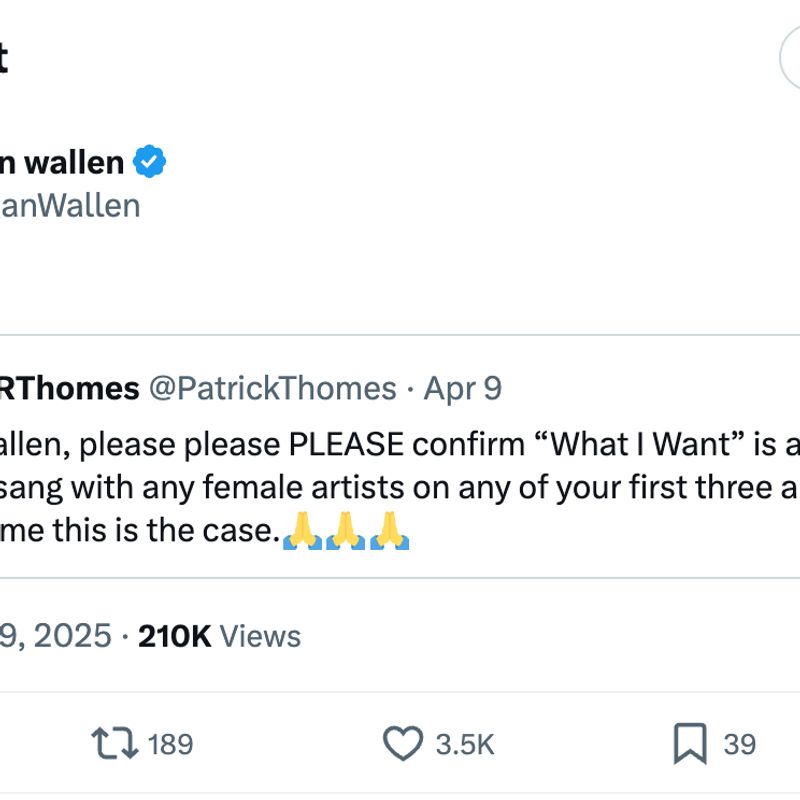Screen dimensions: 800x800
Task: Click the last folded hands emoji
Action: [x=388, y=532]
